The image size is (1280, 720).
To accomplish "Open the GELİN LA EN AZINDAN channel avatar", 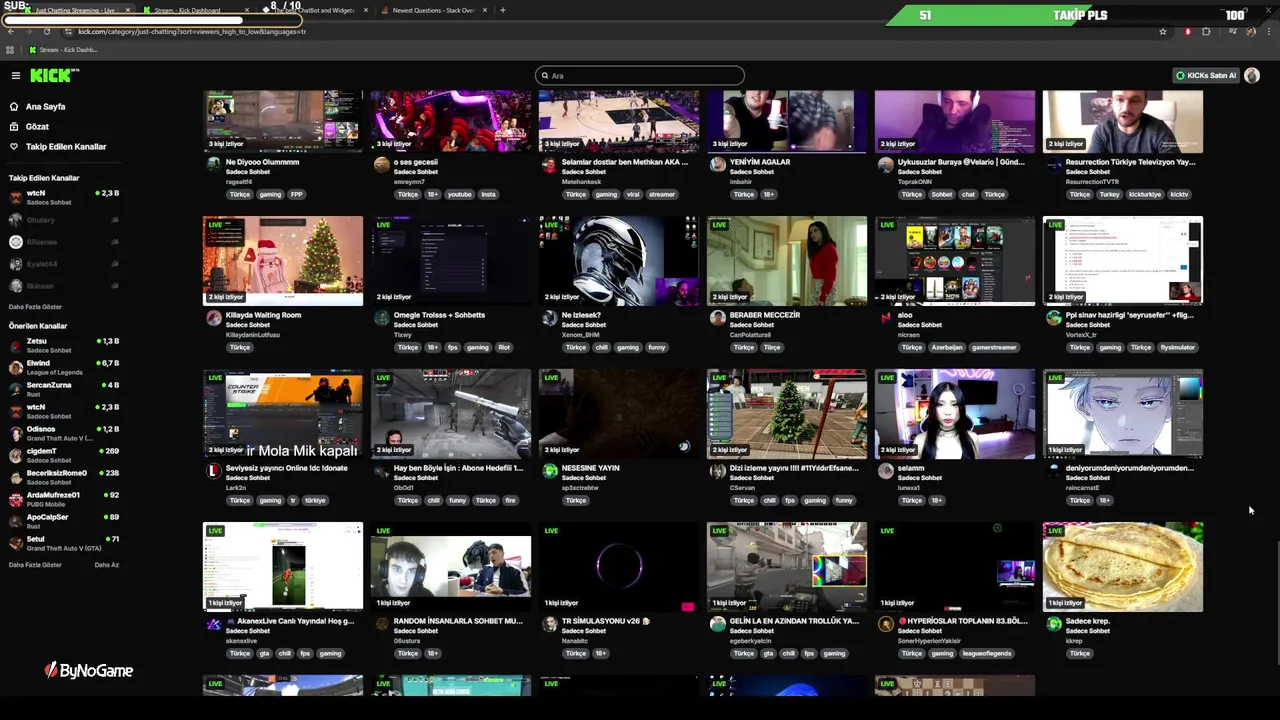I will 717,624.
